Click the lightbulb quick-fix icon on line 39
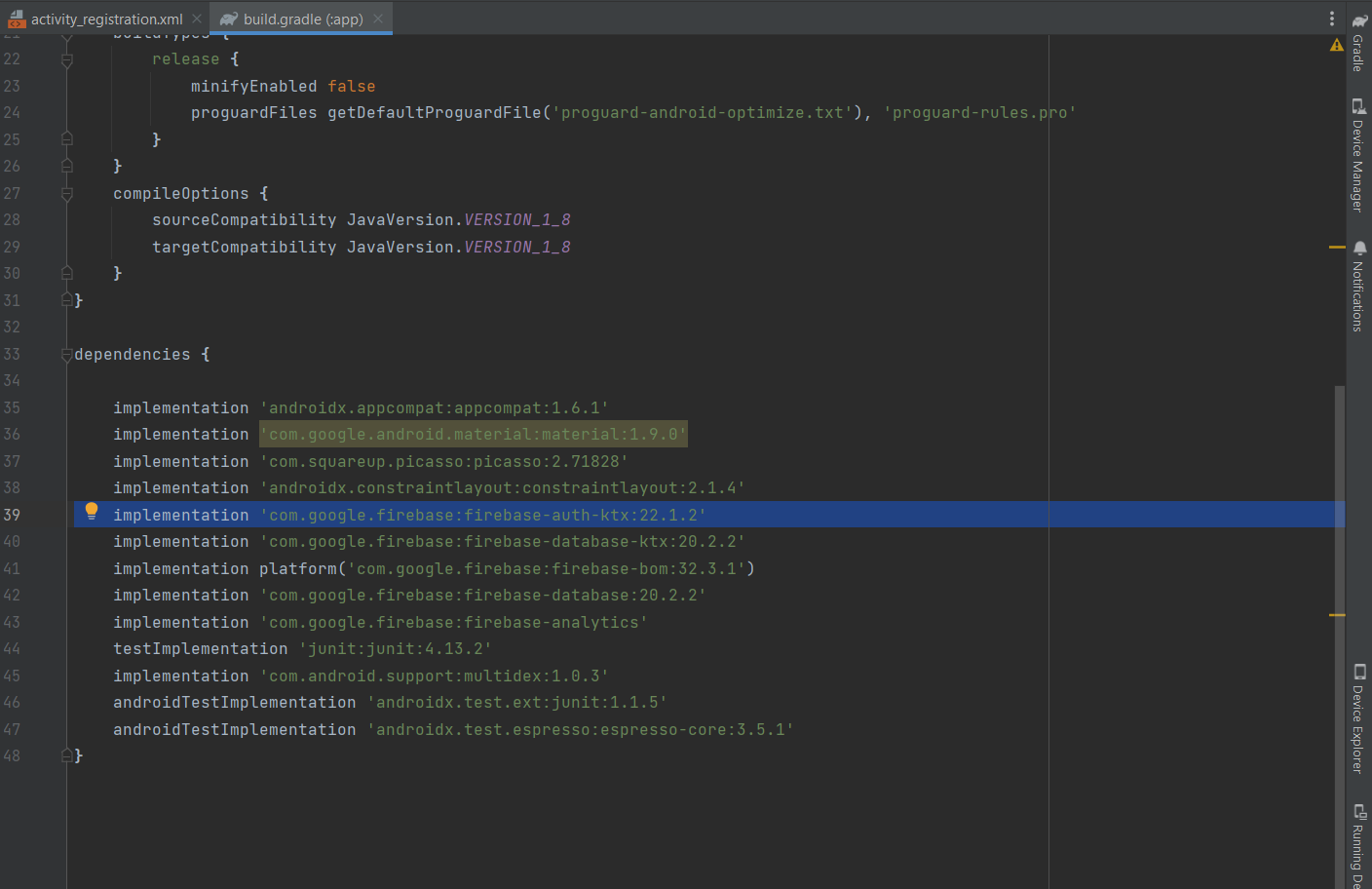 click(x=92, y=511)
